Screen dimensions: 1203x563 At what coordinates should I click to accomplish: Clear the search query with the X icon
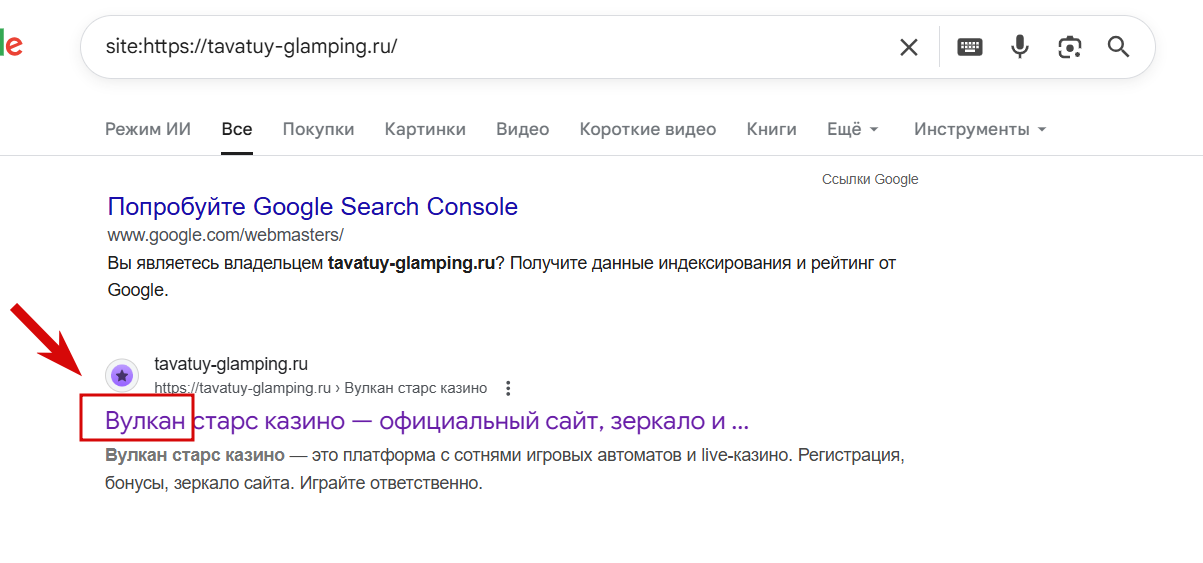pos(908,47)
